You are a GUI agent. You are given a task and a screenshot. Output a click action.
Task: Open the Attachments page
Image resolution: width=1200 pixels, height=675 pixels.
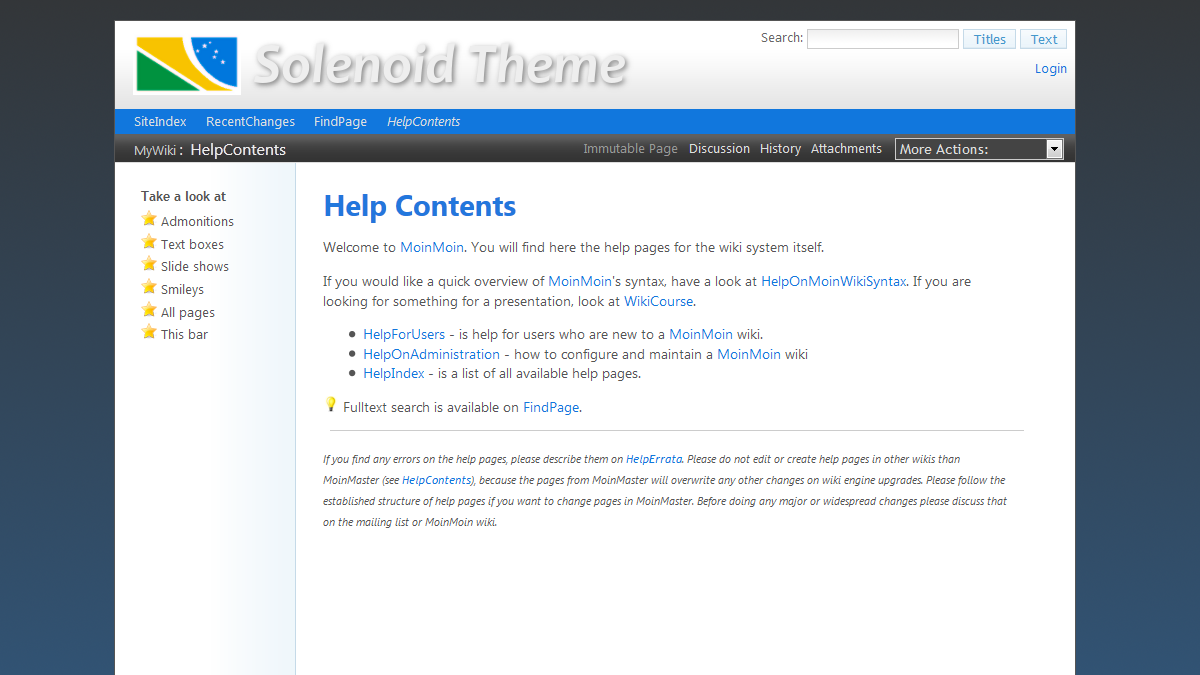(846, 149)
